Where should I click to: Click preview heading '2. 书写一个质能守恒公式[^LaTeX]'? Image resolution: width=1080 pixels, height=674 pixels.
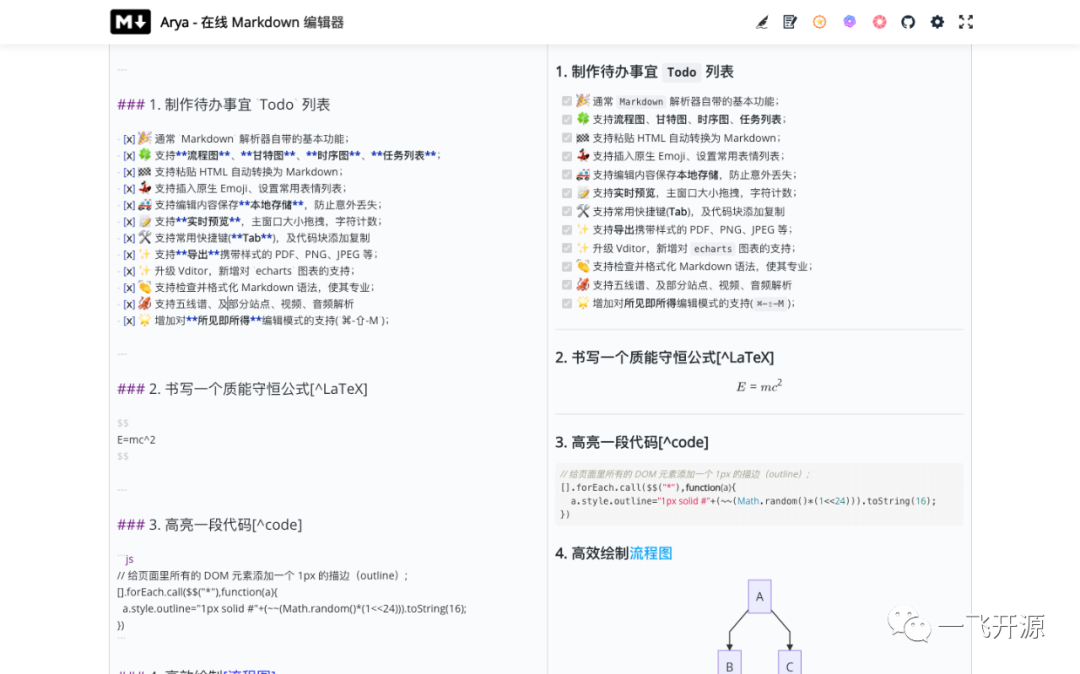pyautogui.click(x=665, y=357)
